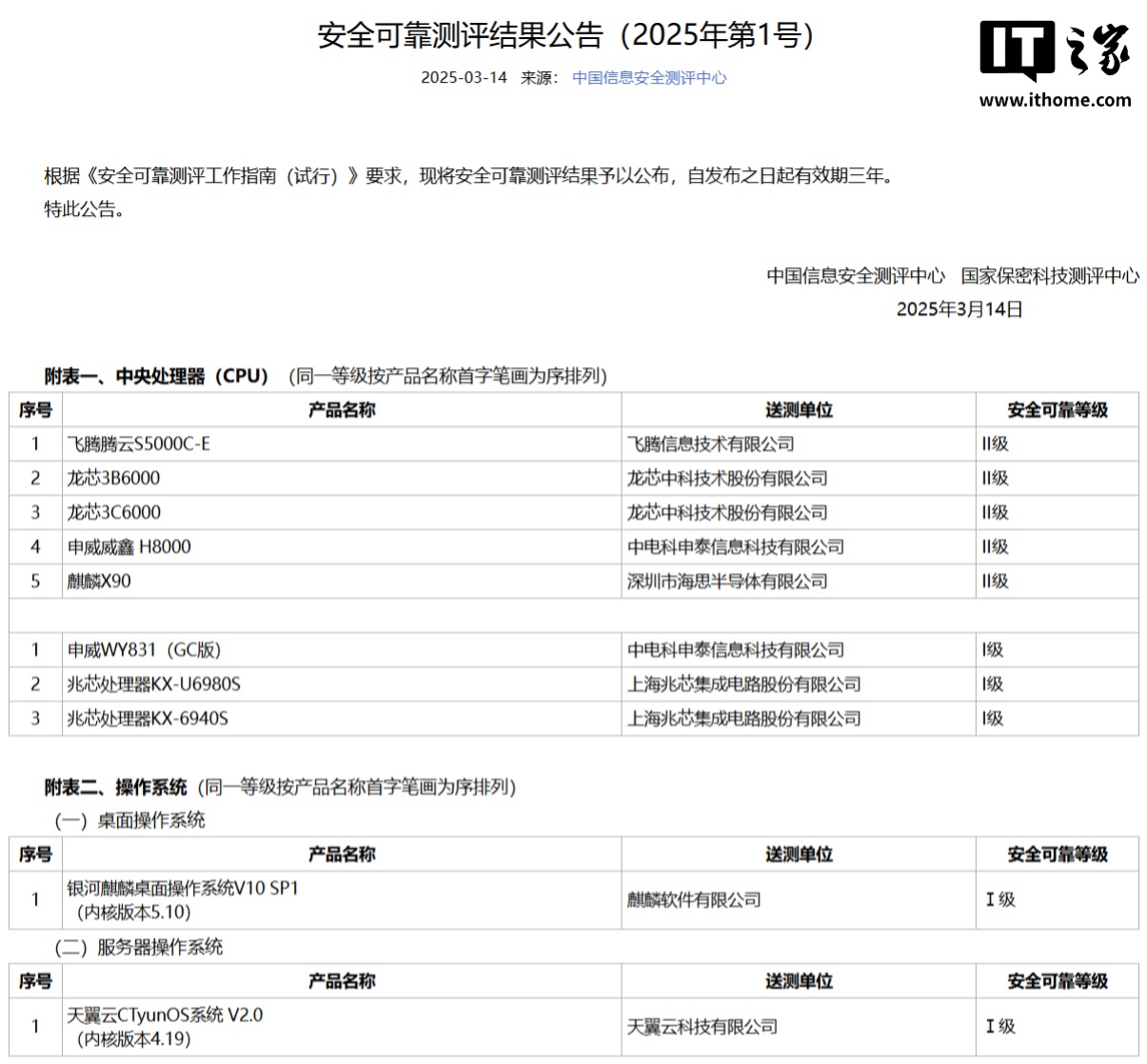Click the 申威威鑫 H8000 product cell
1147x1064 pixels.
pos(129,547)
